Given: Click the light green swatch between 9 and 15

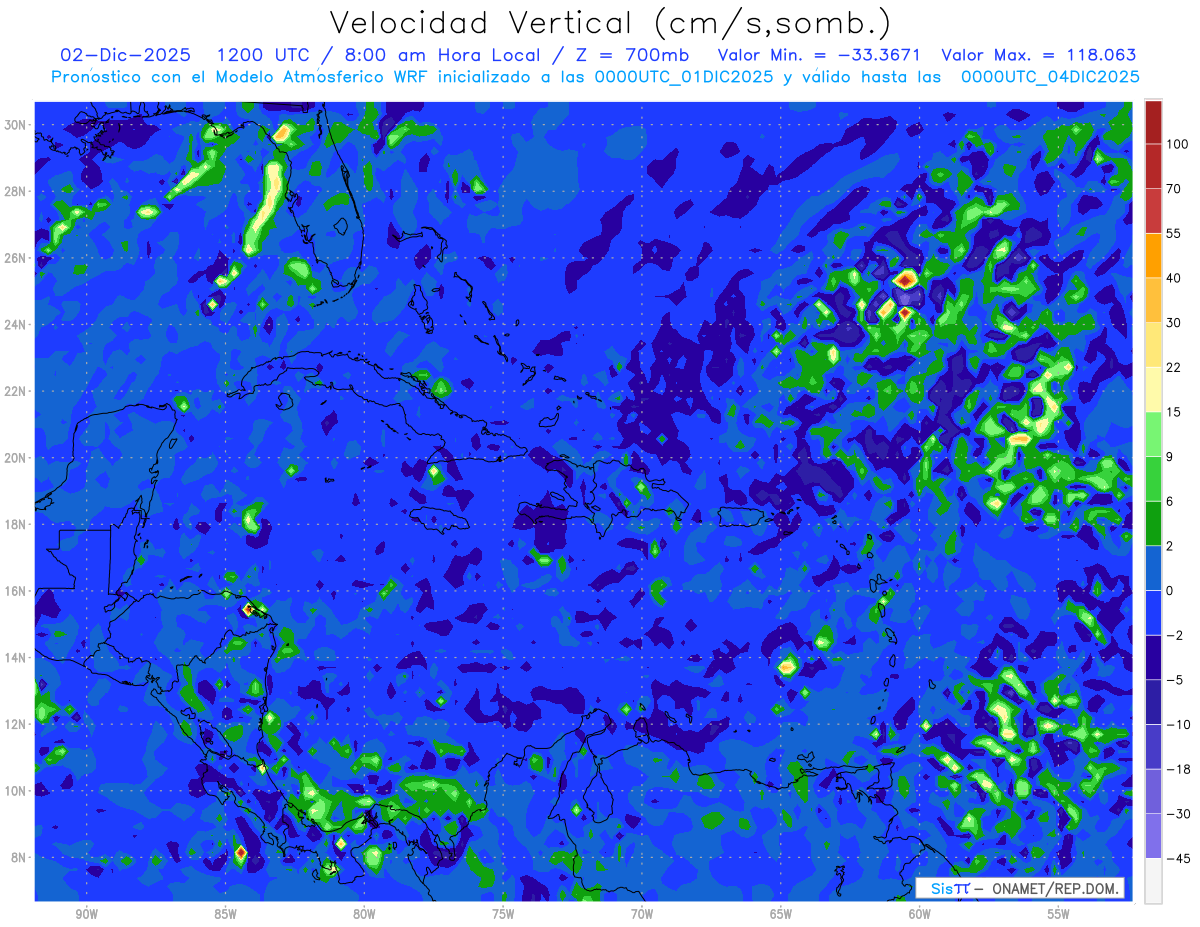Looking at the screenshot, I should [x=1153, y=434].
